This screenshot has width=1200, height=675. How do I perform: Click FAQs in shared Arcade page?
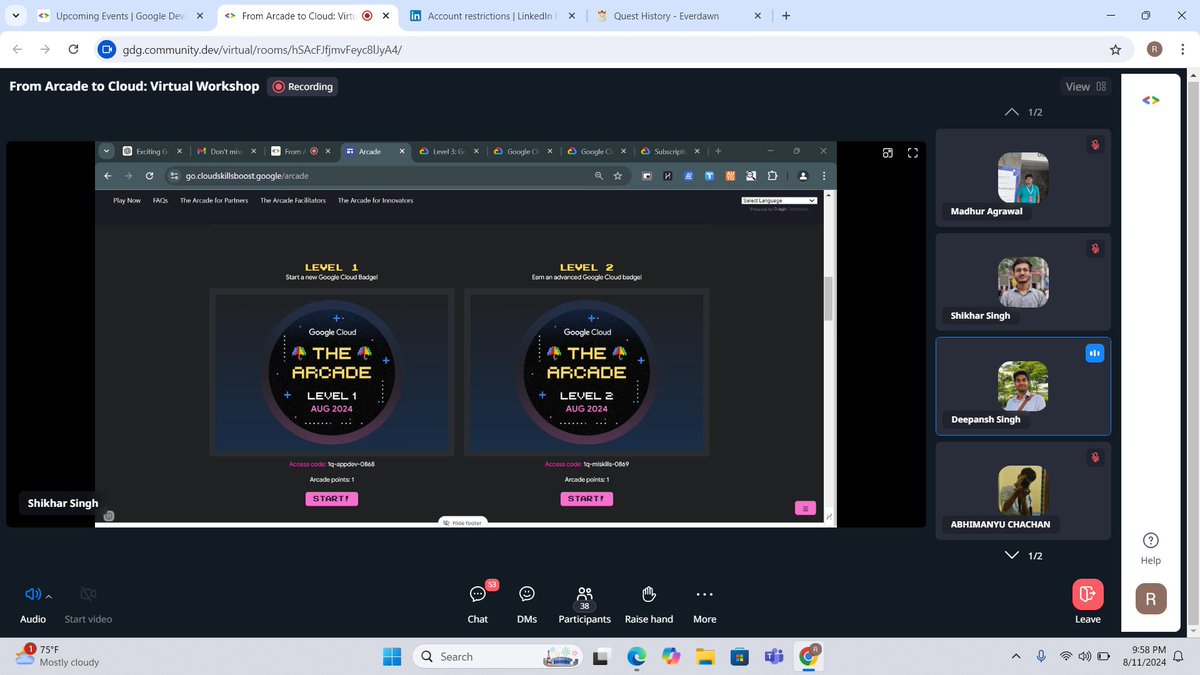[x=160, y=200]
